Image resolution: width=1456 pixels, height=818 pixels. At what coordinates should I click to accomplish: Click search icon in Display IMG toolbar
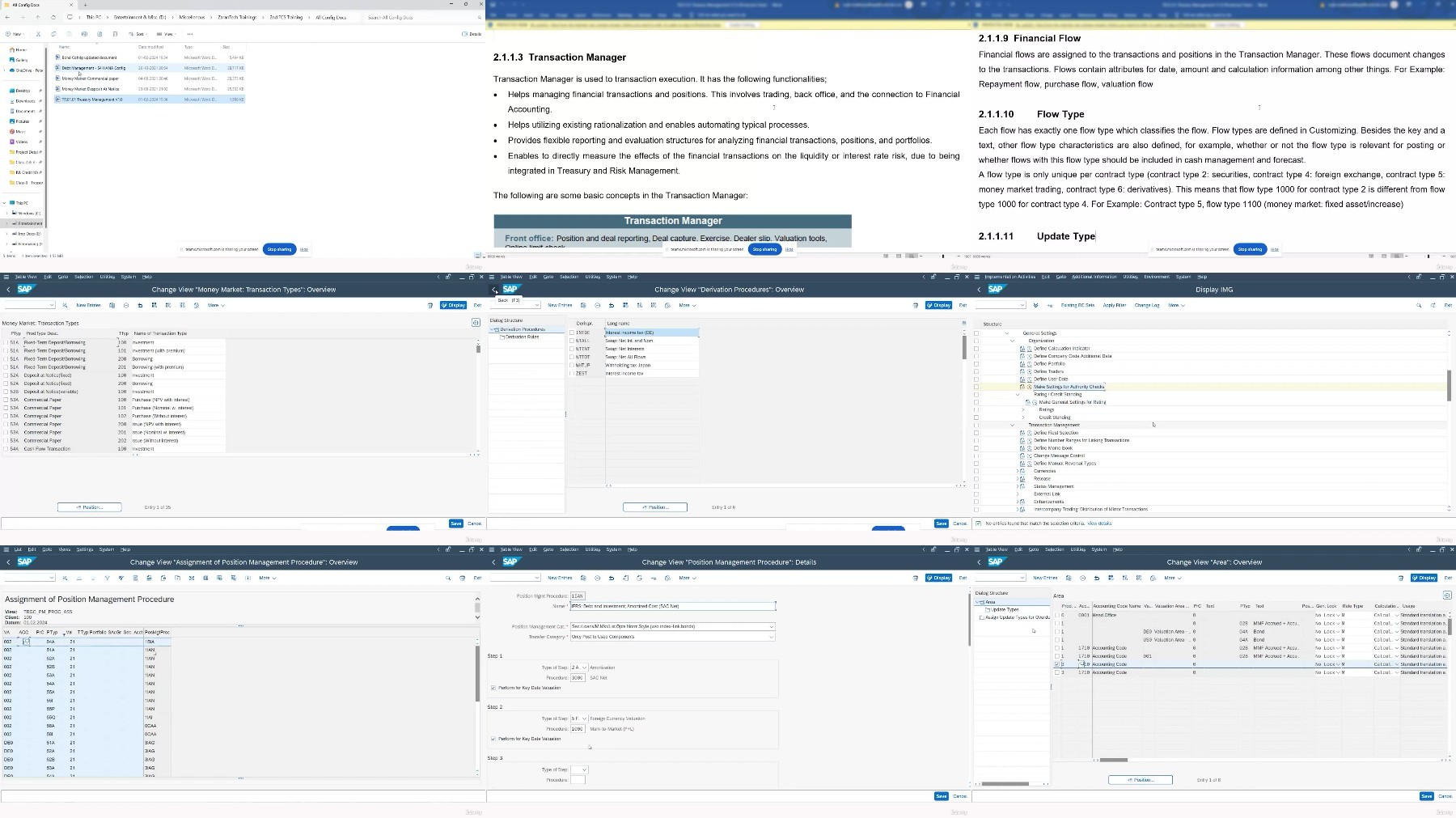[x=1419, y=305]
